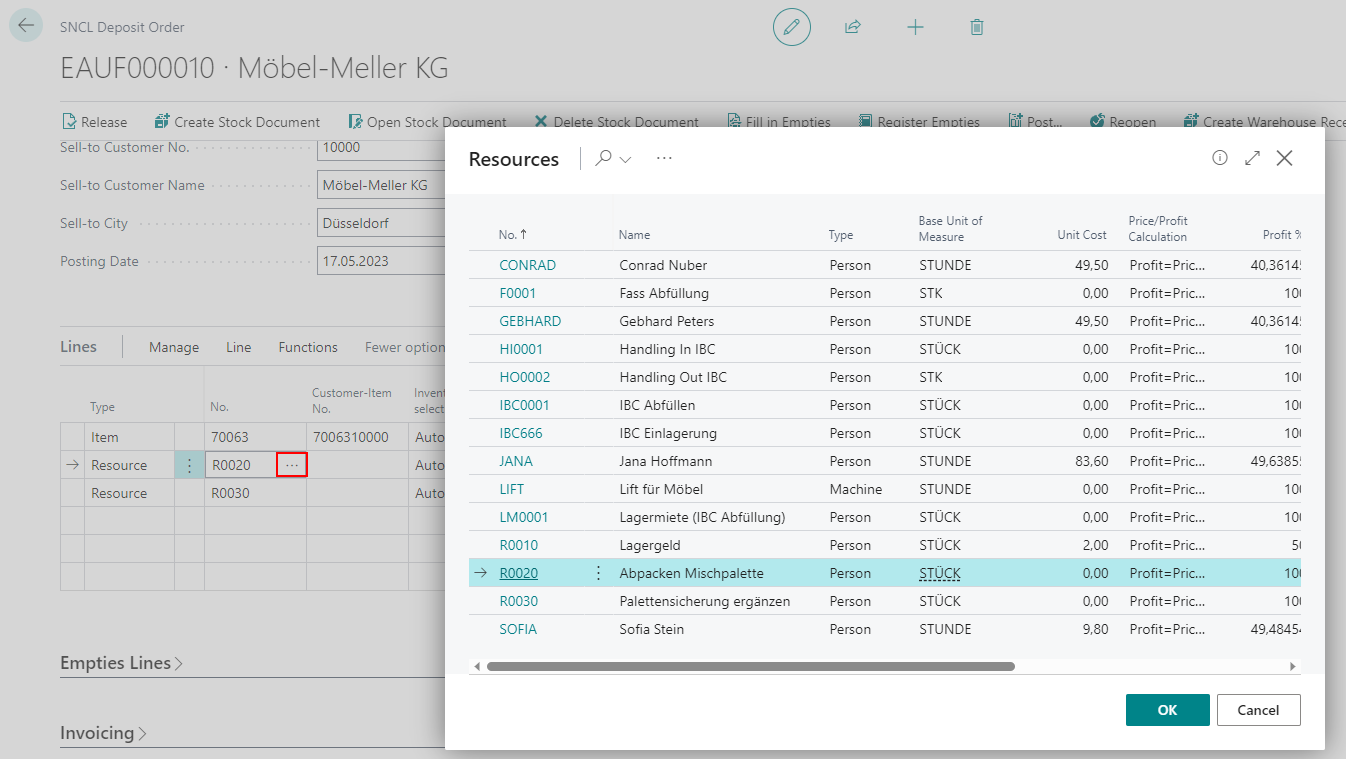Expand the Resources dialog to full size

[1252, 158]
